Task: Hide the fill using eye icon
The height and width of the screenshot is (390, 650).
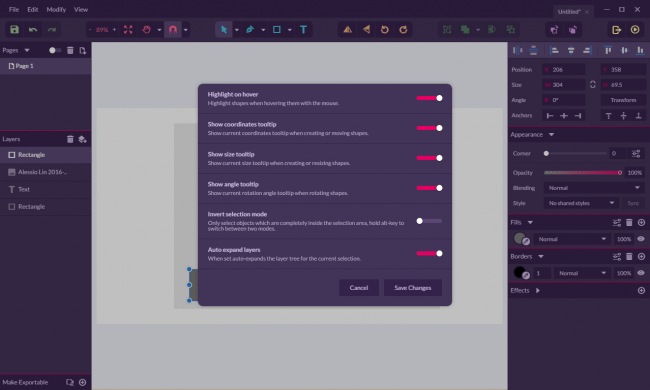Action: pos(641,239)
